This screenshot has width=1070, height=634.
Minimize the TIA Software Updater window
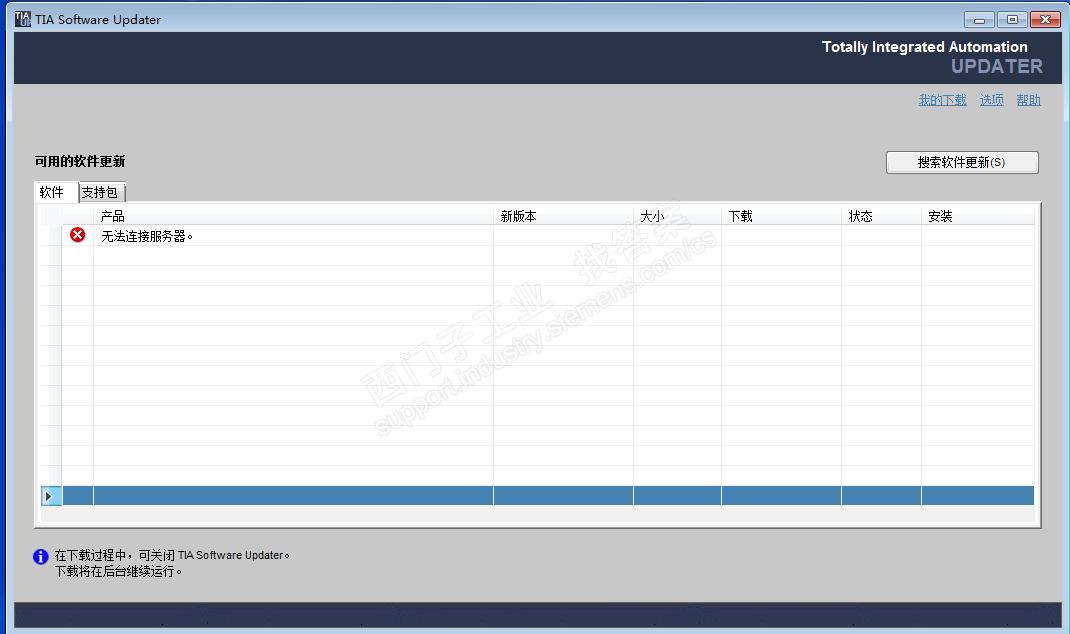pyautogui.click(x=979, y=20)
